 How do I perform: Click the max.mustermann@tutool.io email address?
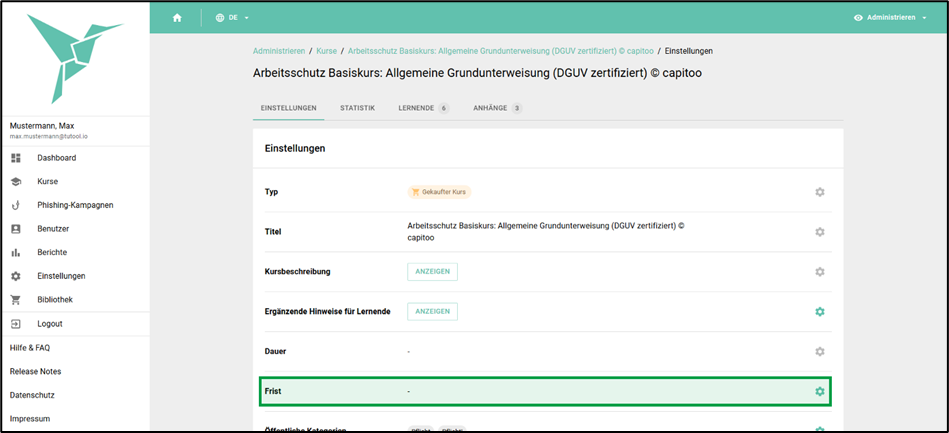(49, 137)
